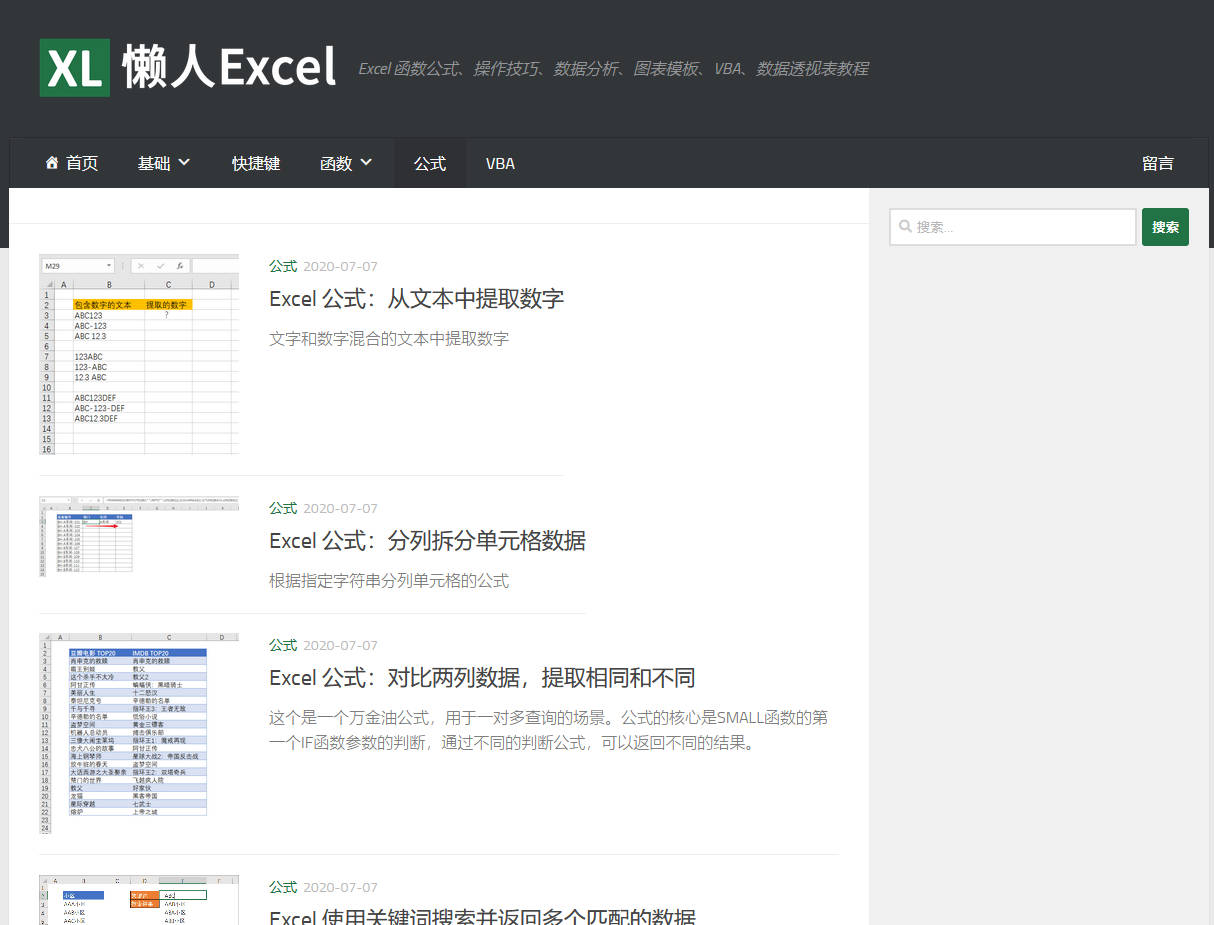The height and width of the screenshot is (925, 1214).
Task: Click the first article's spreadsheet thumbnail
Action: coord(138,353)
